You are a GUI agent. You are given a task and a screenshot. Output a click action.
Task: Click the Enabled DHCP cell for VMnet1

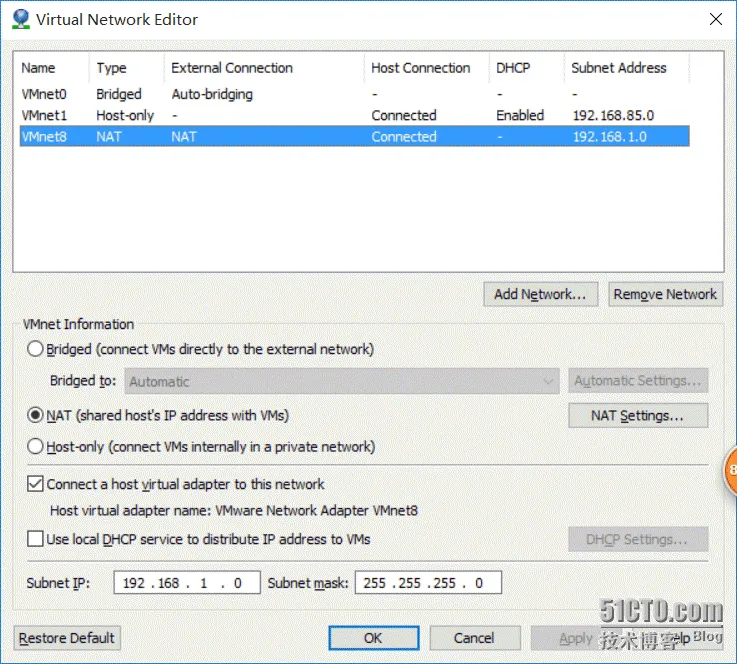pos(520,116)
